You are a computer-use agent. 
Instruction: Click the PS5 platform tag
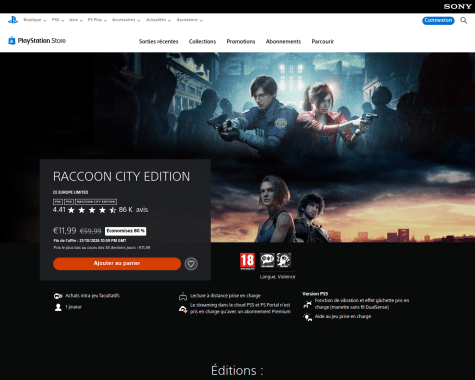pyautogui.click(x=69, y=202)
